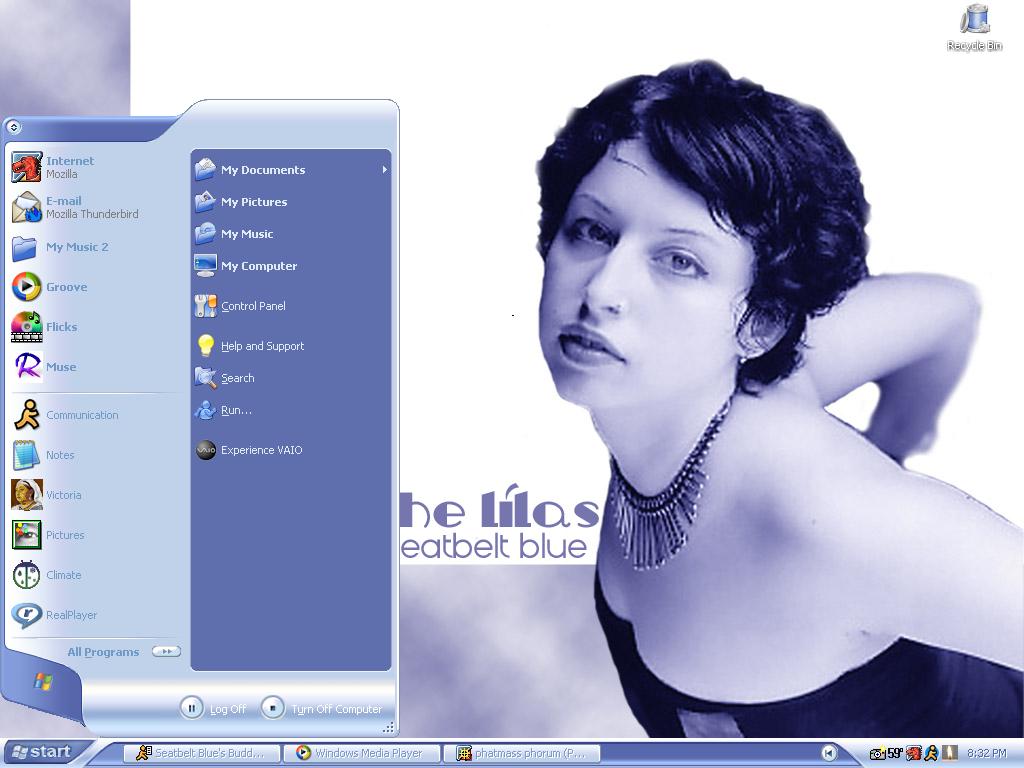Select the My Pictures menu entry label
The width and height of the screenshot is (1024, 768).
point(254,202)
